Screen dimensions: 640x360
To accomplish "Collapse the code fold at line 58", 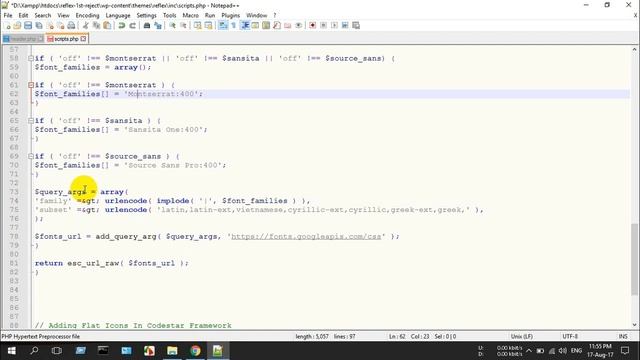I will [x=31, y=58].
